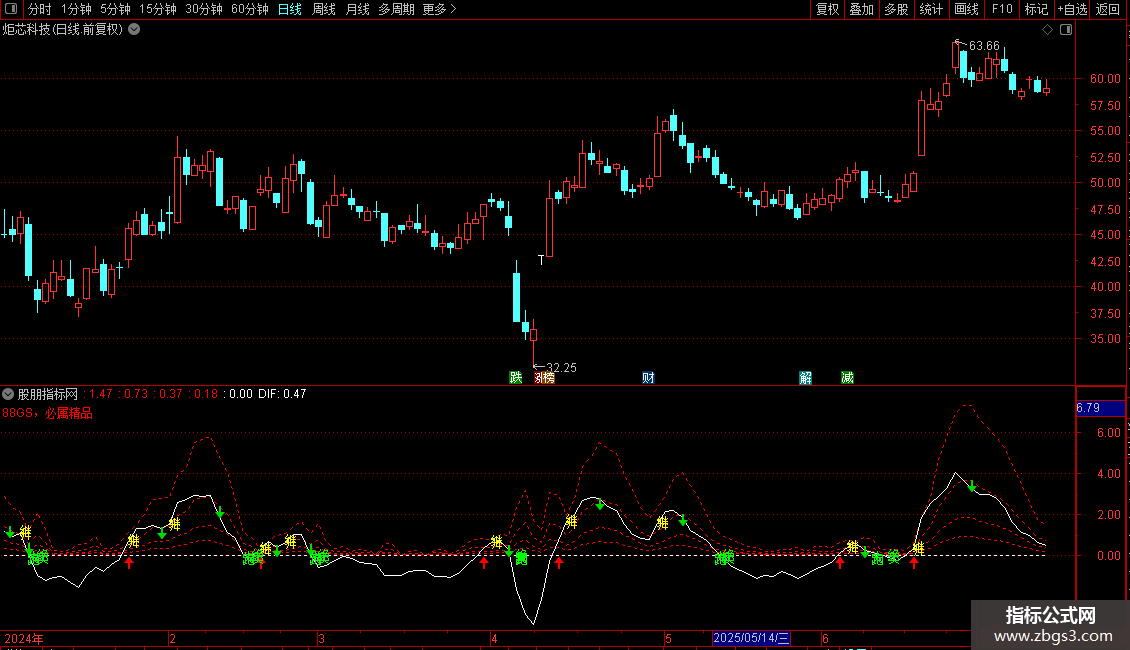Click the 跌 event marker
Screen dimensions: 1130x650
click(515, 378)
